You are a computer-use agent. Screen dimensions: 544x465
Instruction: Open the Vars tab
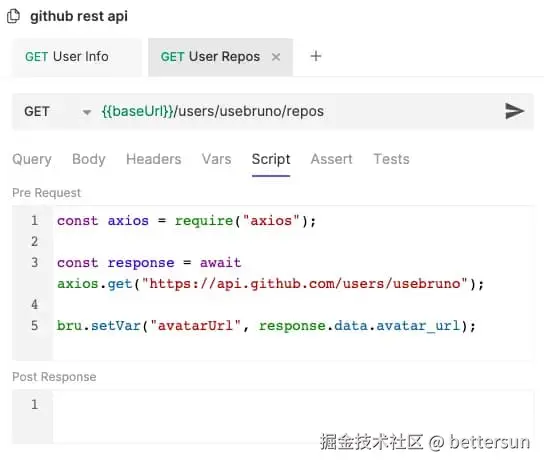pyautogui.click(x=216, y=159)
